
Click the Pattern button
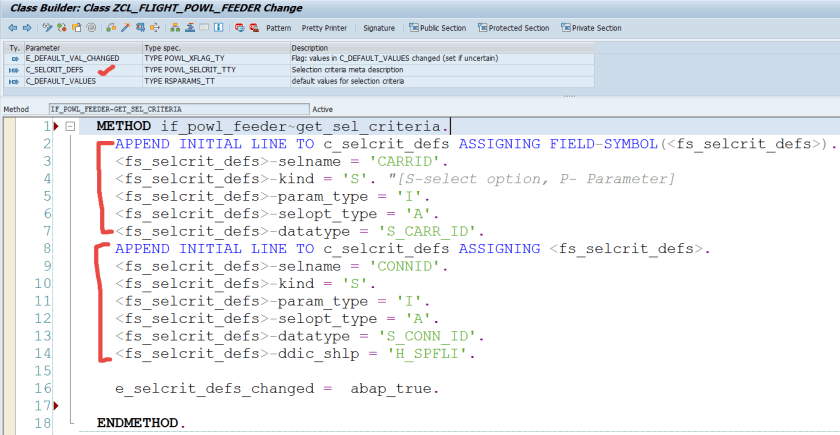pyautogui.click(x=279, y=28)
